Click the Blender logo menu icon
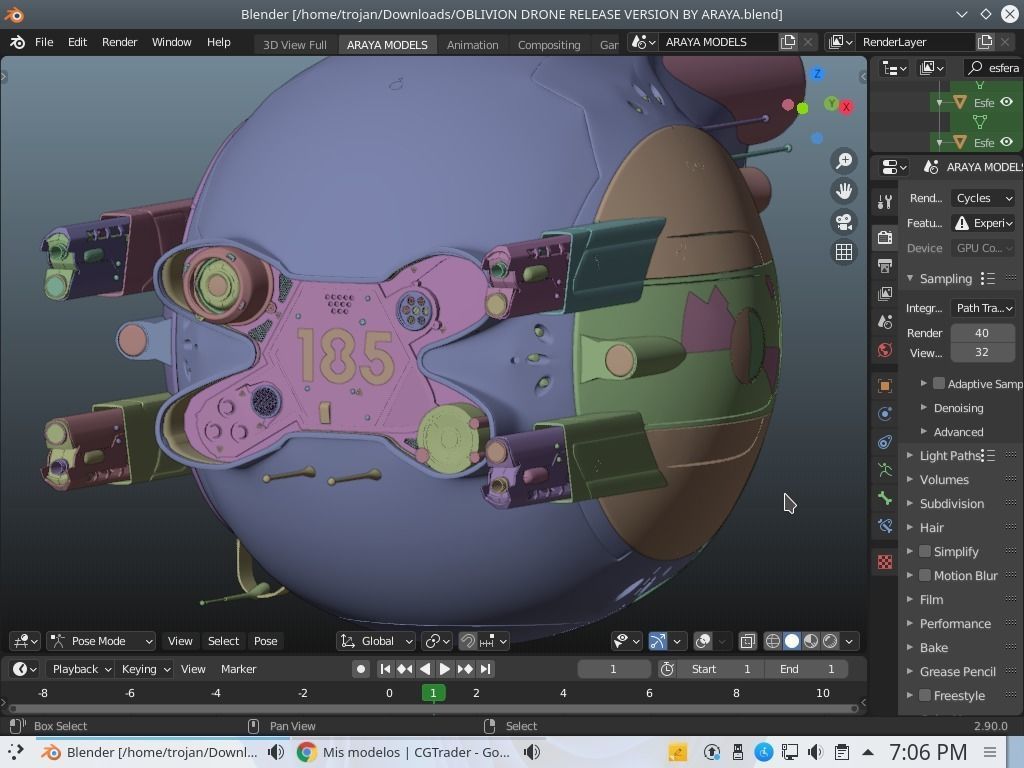This screenshot has height=768, width=1024. coord(18,42)
